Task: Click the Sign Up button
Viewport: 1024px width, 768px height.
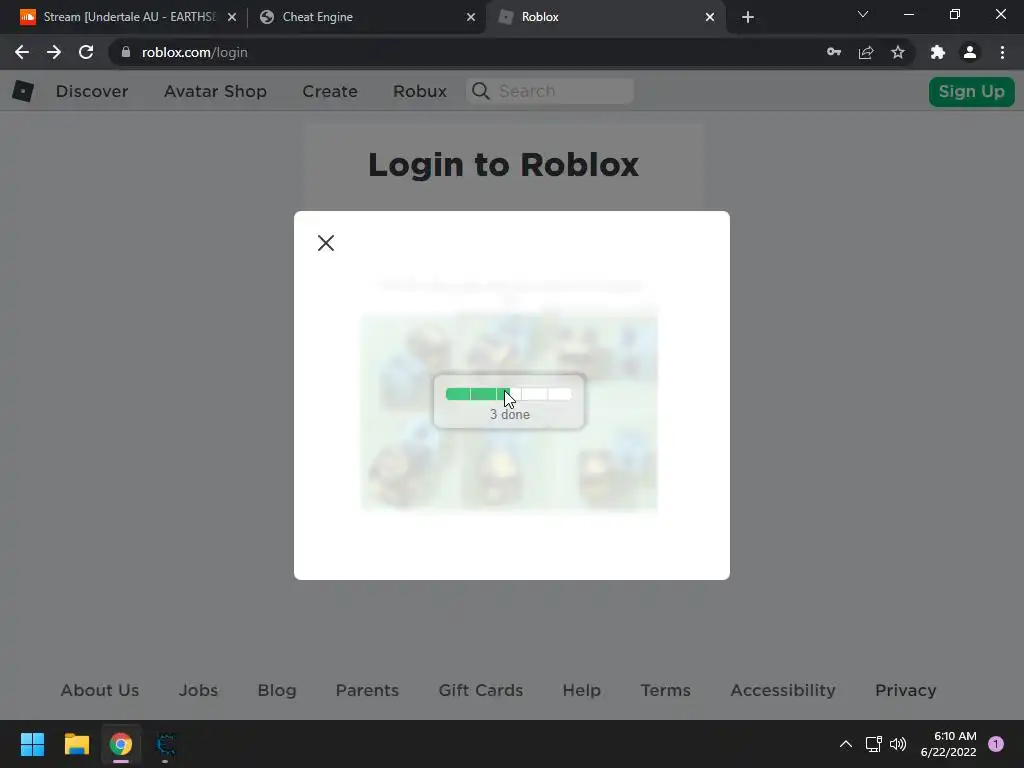Action: tap(972, 91)
